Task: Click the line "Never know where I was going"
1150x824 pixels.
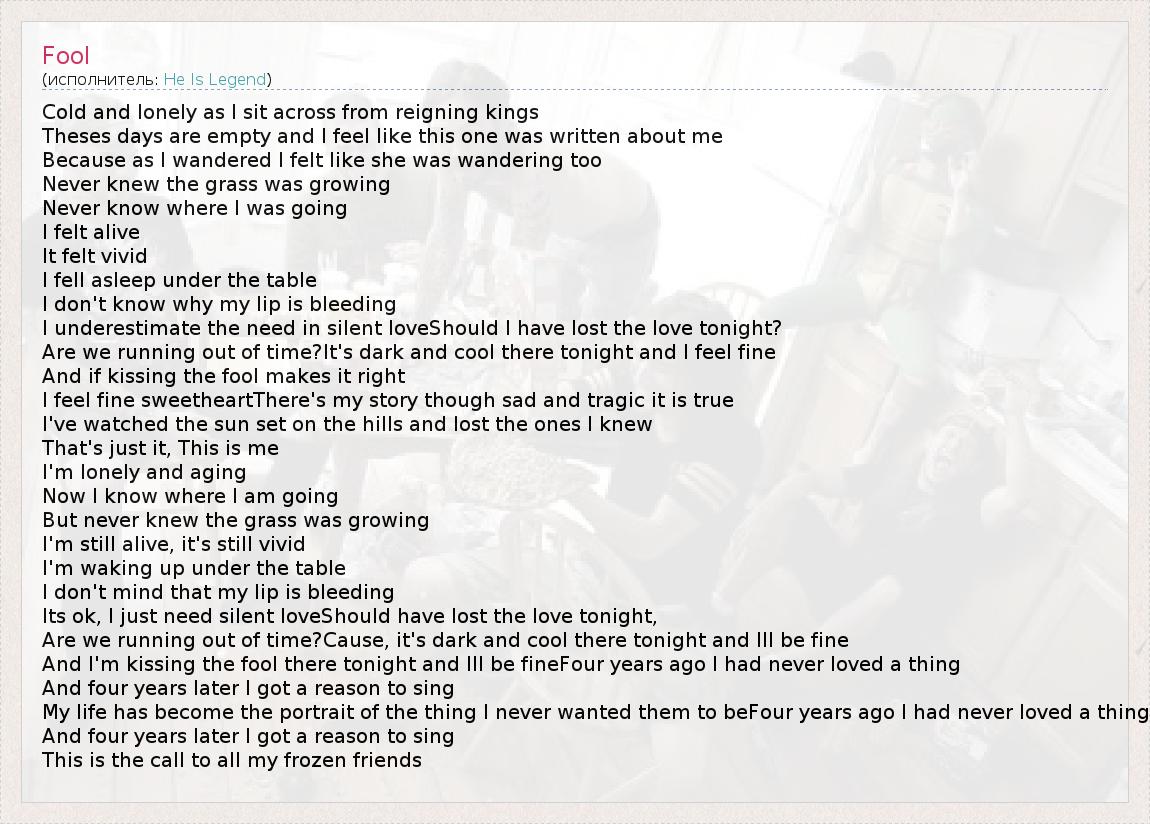Action: tap(195, 208)
